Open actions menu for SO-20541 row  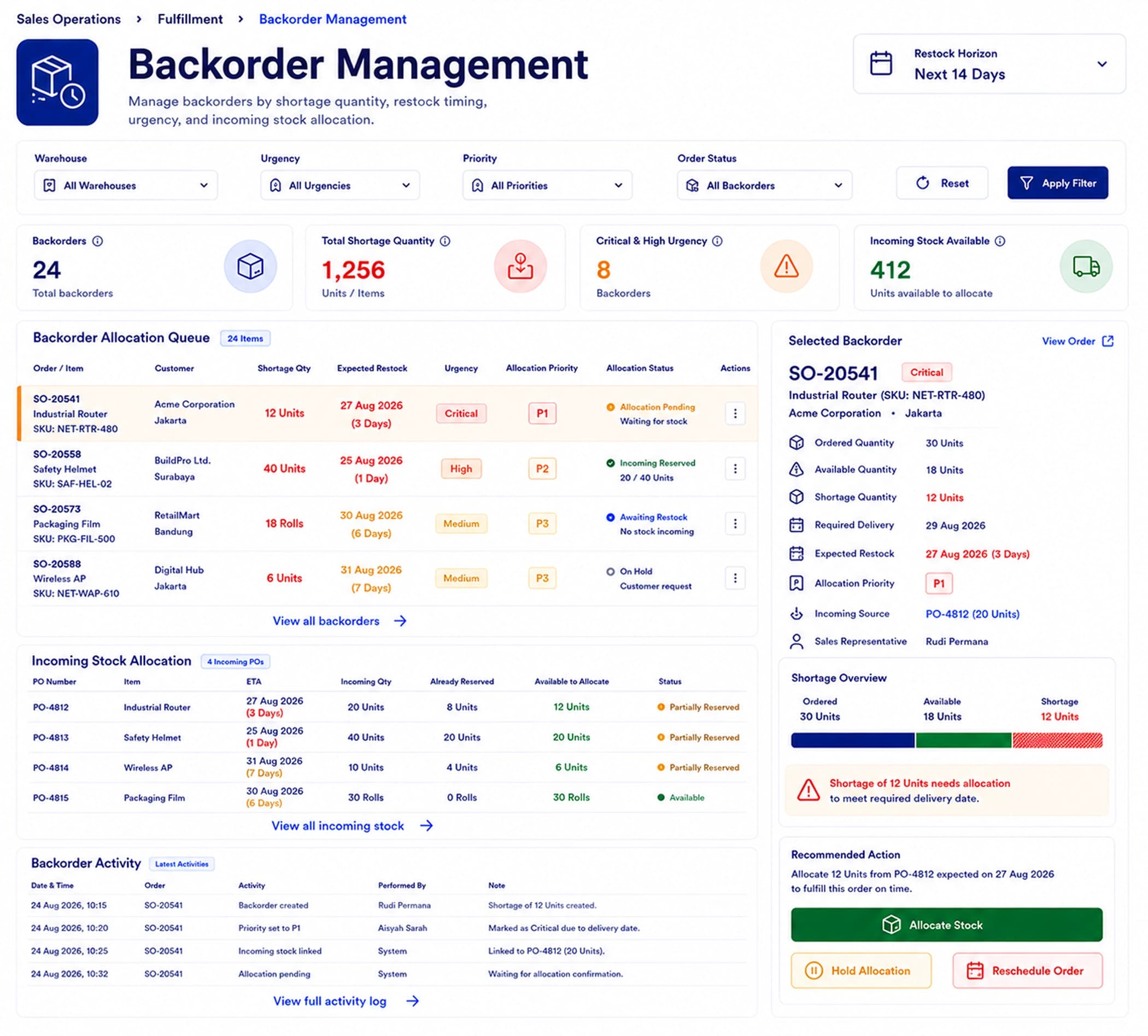(x=735, y=413)
